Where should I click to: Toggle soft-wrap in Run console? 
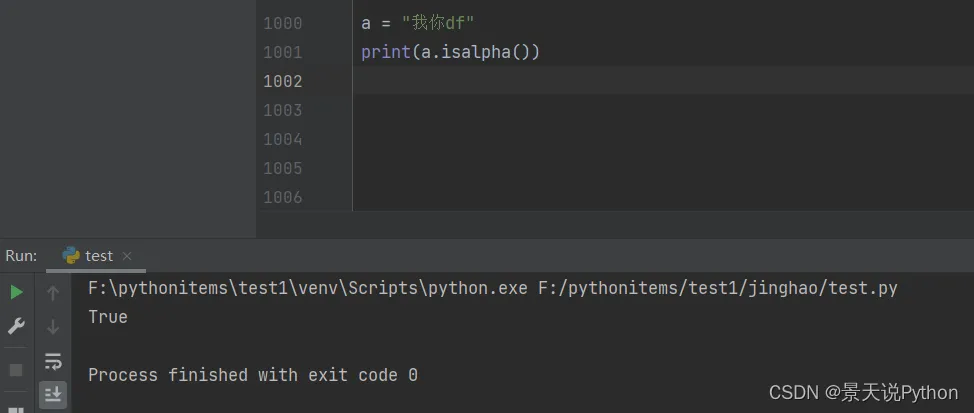pos(53,361)
